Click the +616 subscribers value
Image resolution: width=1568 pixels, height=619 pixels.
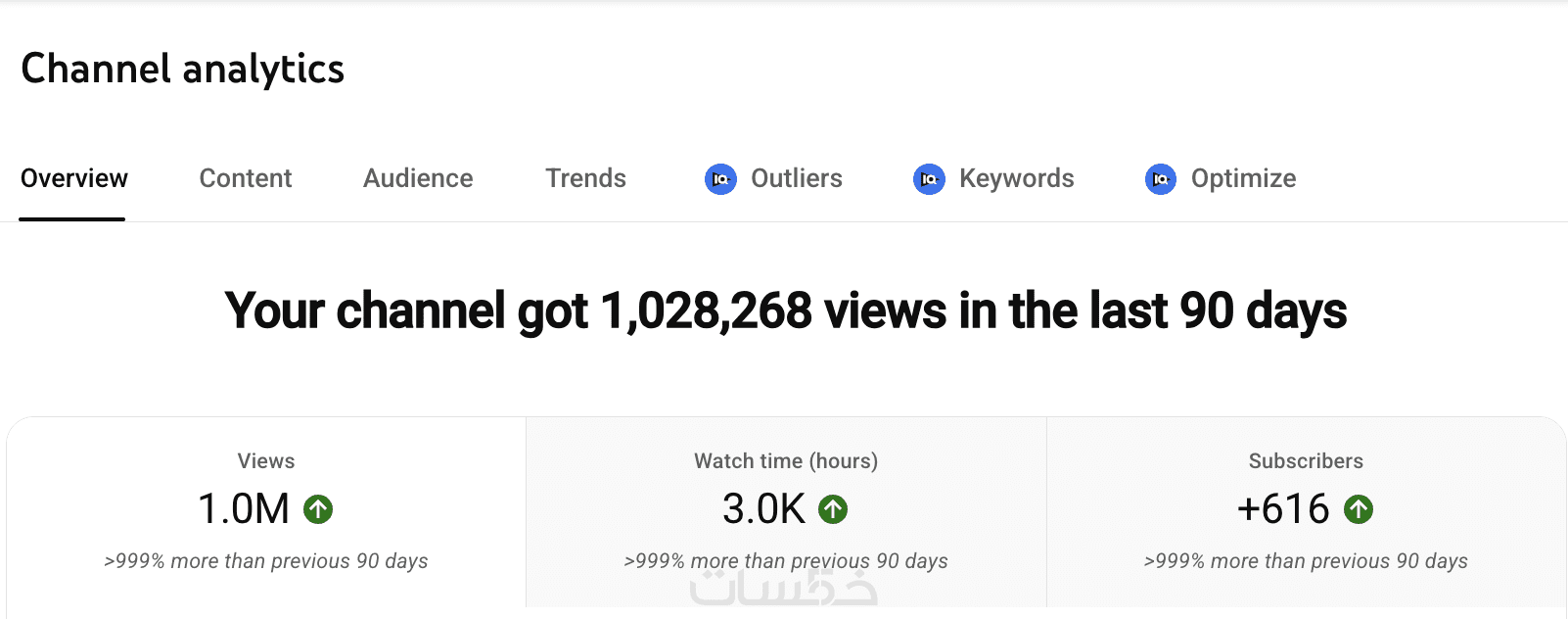(x=1283, y=509)
